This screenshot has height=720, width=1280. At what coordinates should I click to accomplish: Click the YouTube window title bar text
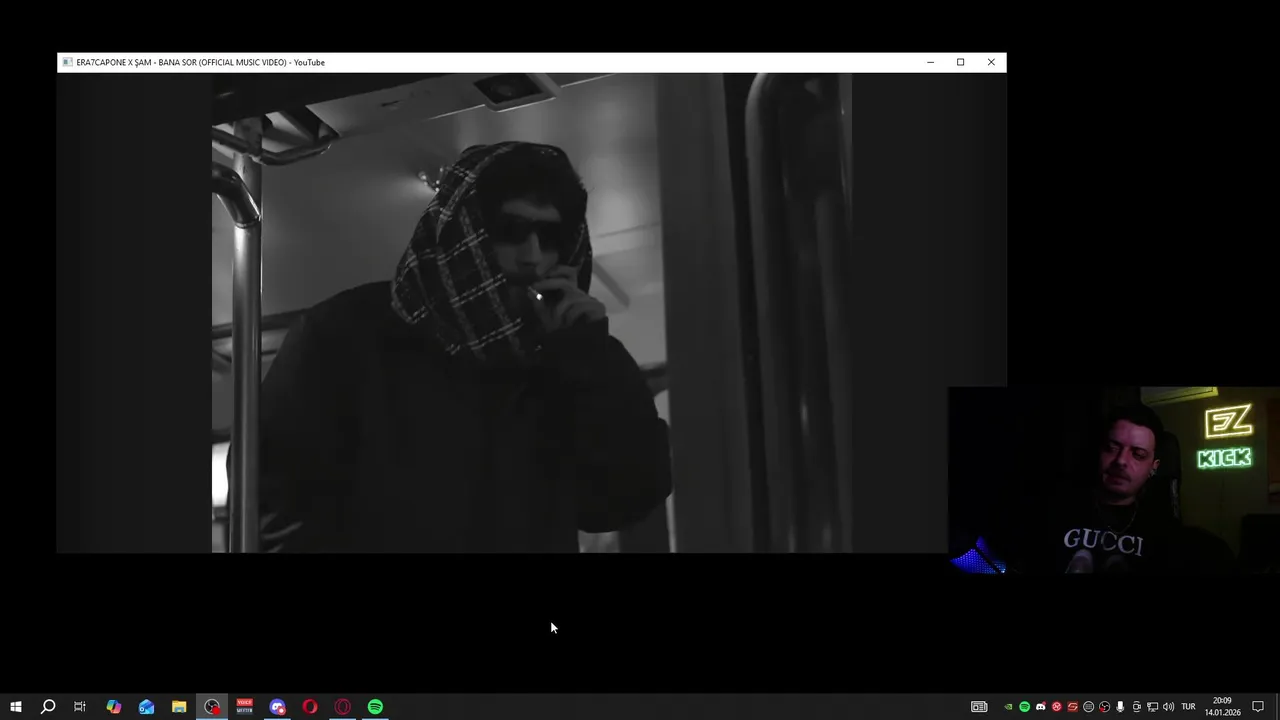click(200, 62)
